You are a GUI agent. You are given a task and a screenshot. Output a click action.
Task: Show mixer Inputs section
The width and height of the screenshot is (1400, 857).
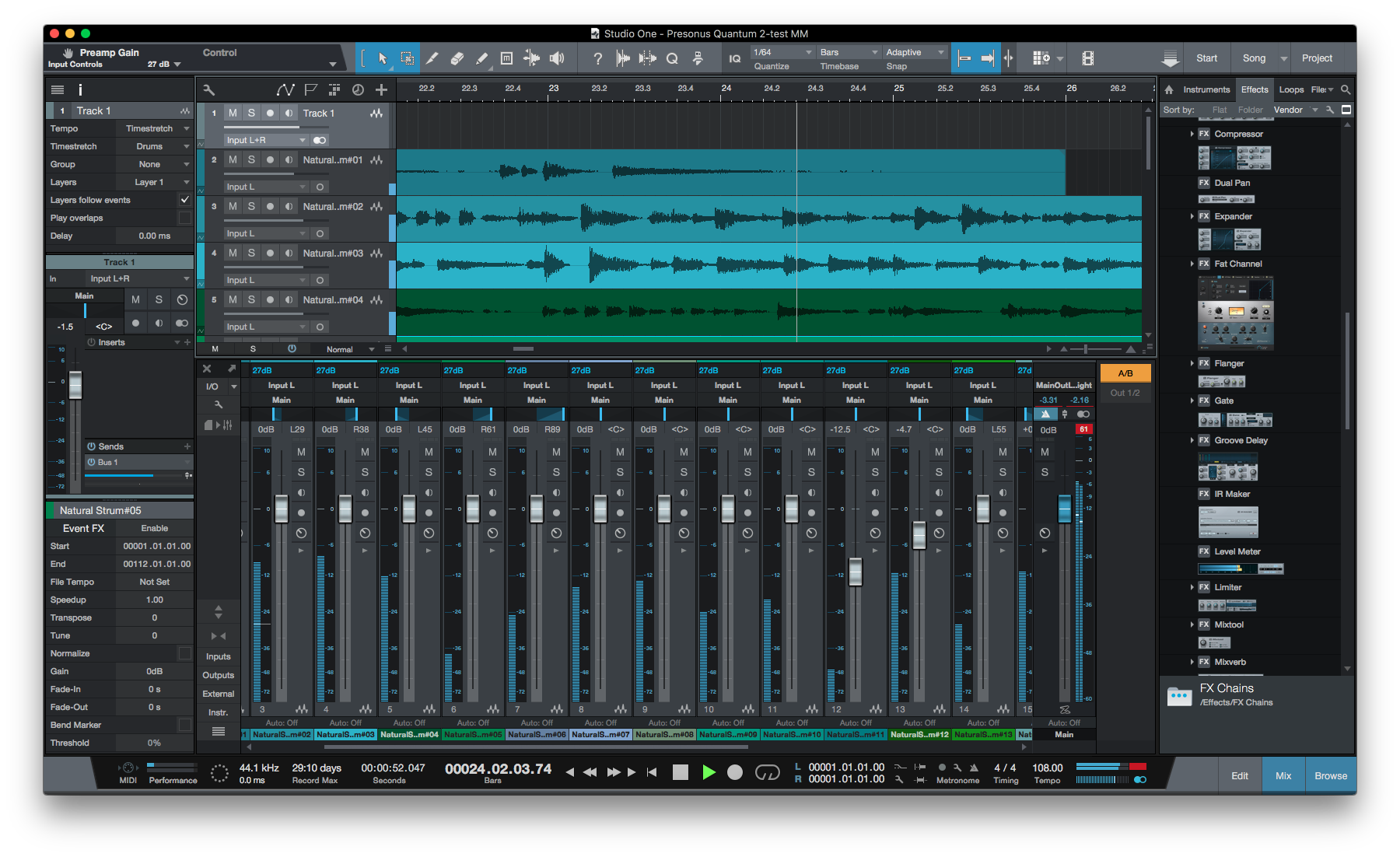click(219, 656)
